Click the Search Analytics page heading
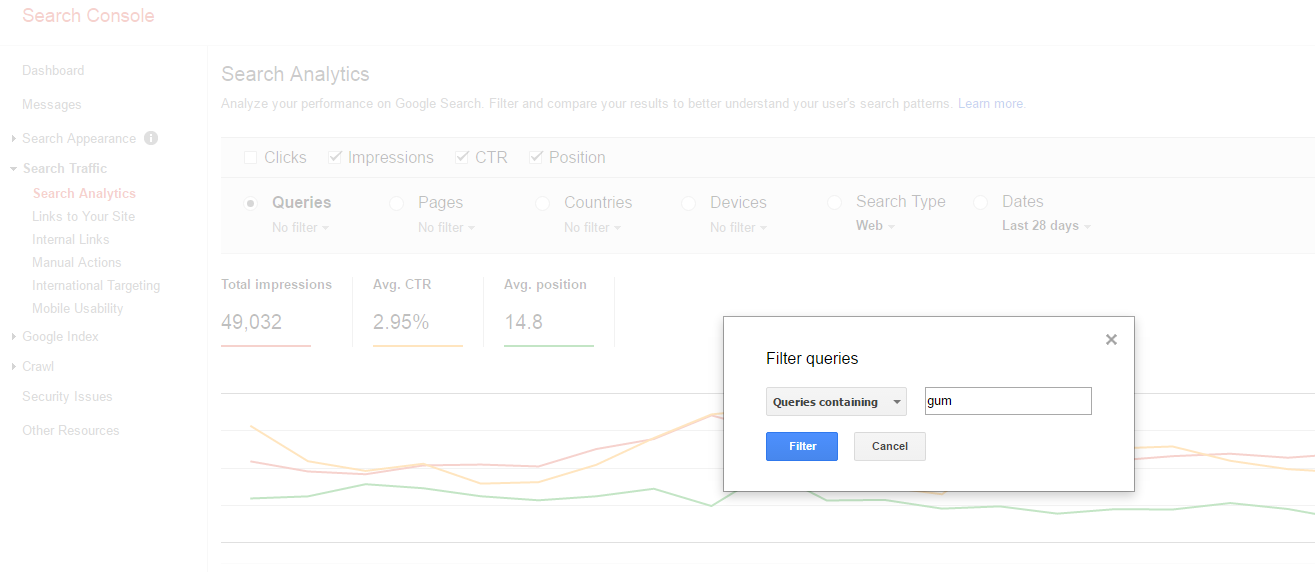This screenshot has width=1315, height=572. [295, 74]
